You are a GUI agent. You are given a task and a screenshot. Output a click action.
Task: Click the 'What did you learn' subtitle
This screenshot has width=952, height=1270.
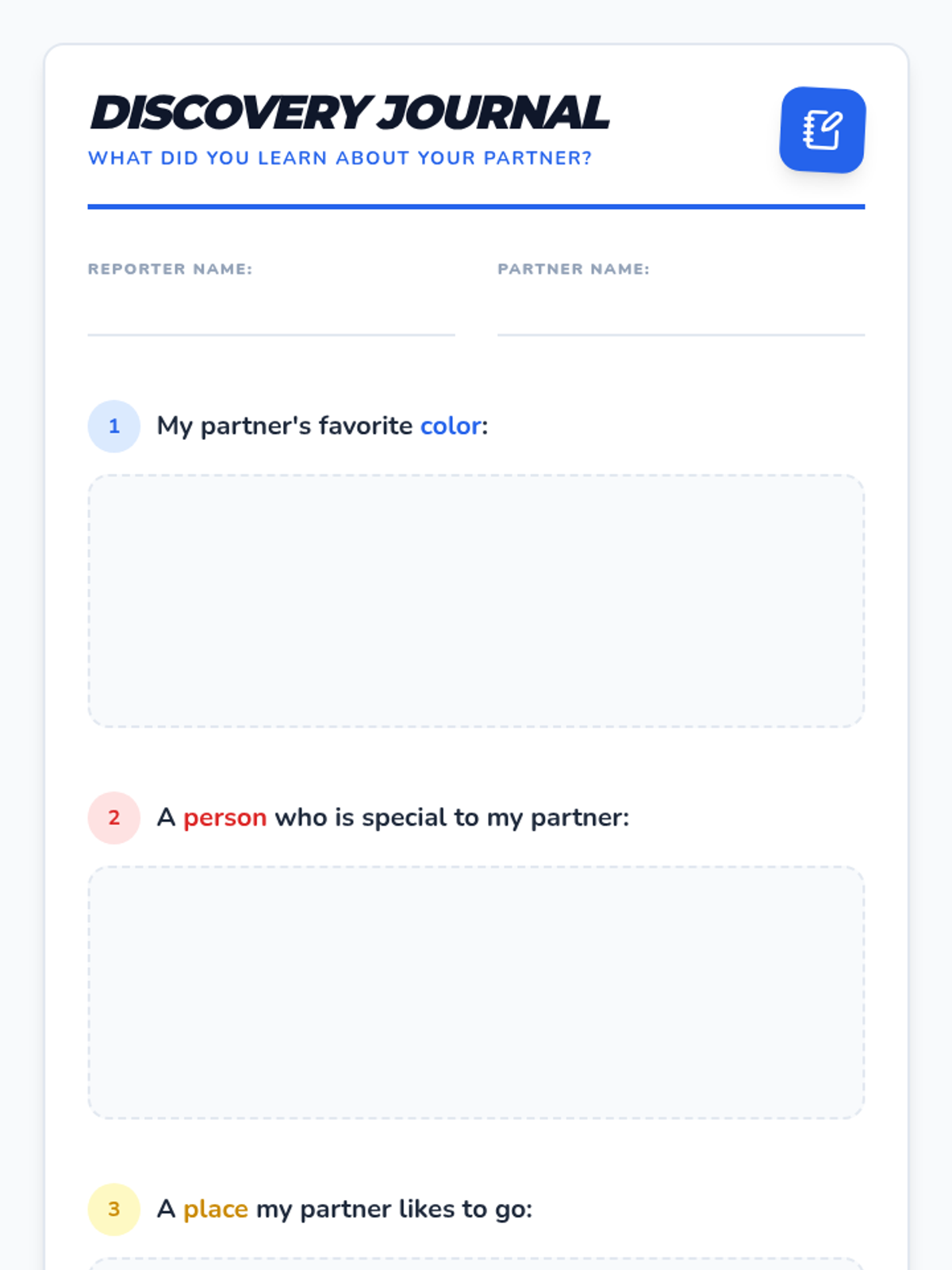(x=340, y=158)
